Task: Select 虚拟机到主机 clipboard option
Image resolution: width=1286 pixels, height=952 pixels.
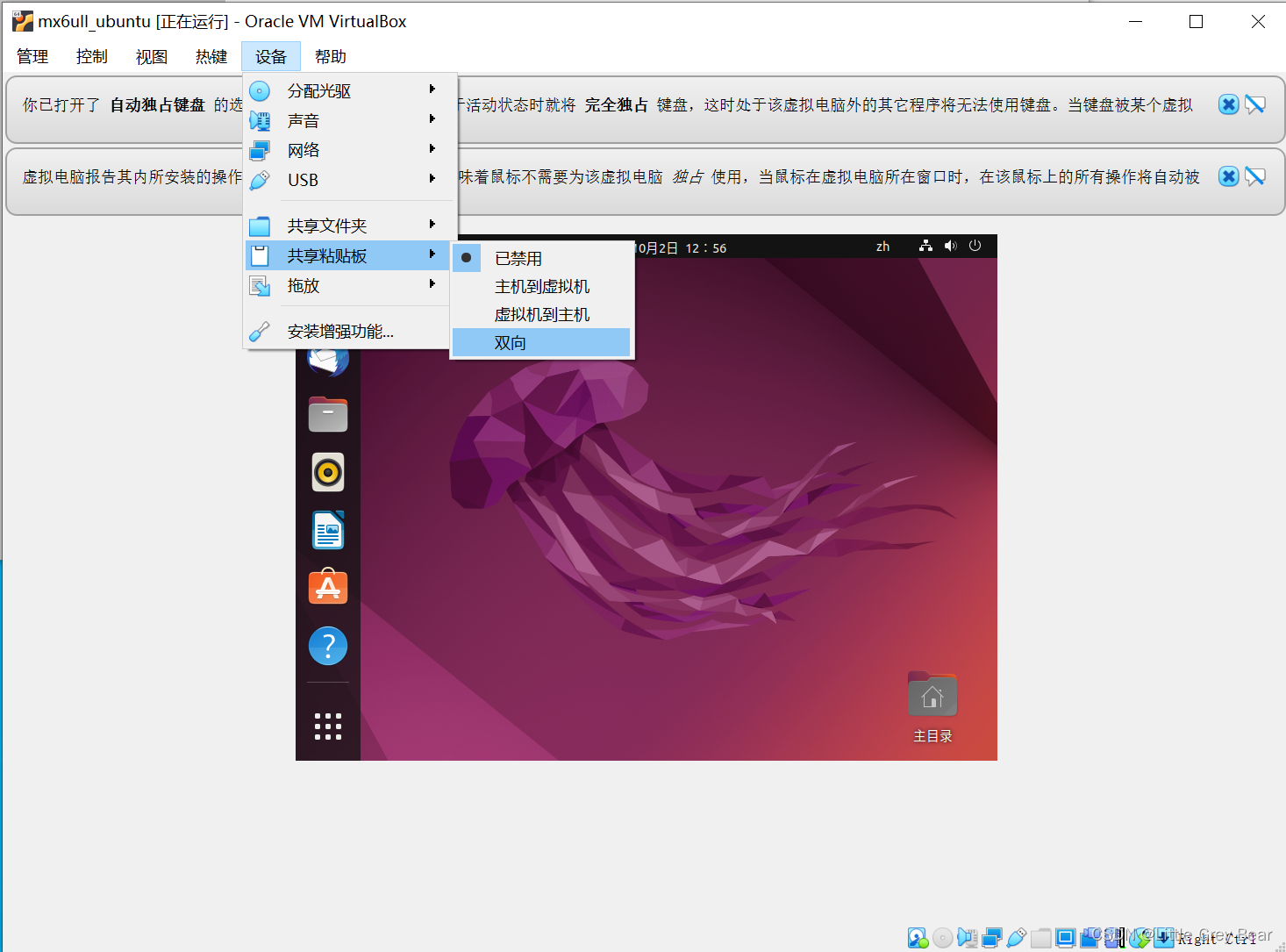Action: 541,314
